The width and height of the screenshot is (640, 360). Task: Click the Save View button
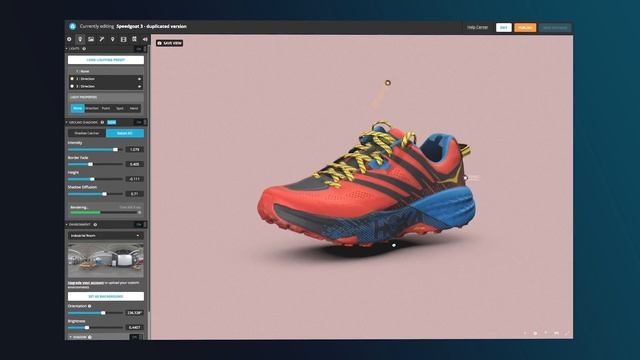tap(169, 43)
